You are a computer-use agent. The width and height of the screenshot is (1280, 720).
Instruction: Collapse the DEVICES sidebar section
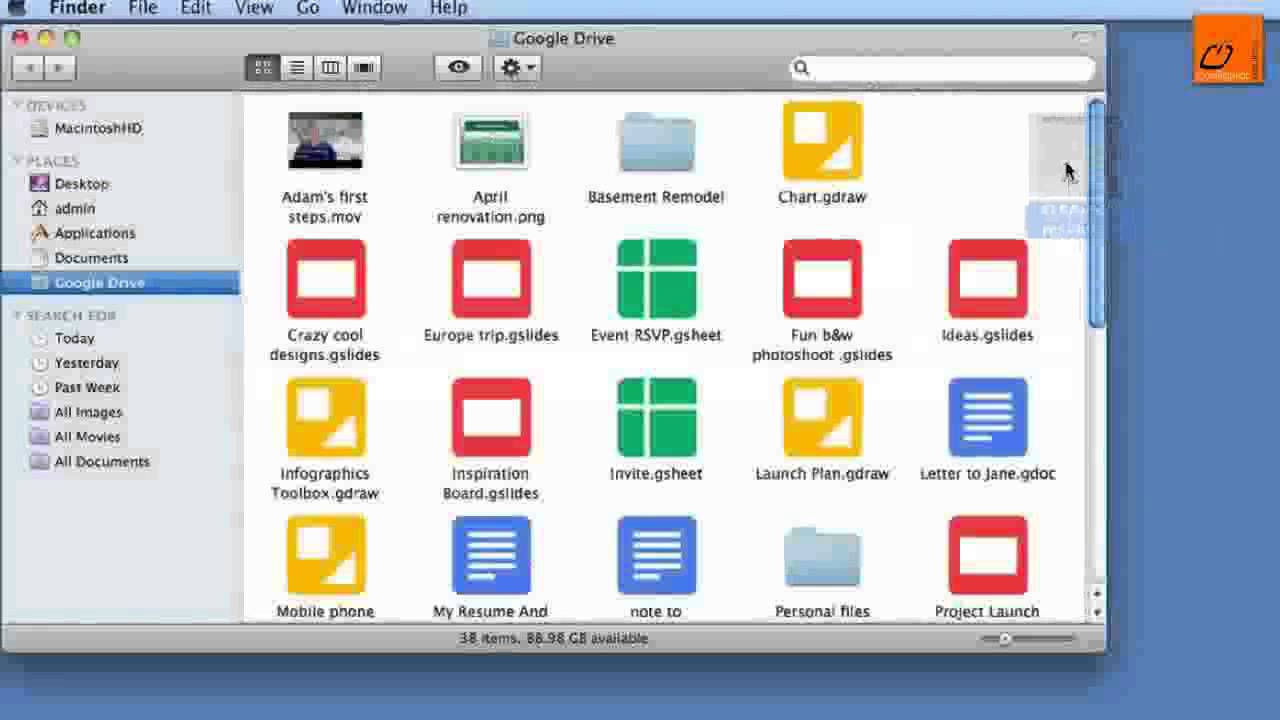point(18,105)
